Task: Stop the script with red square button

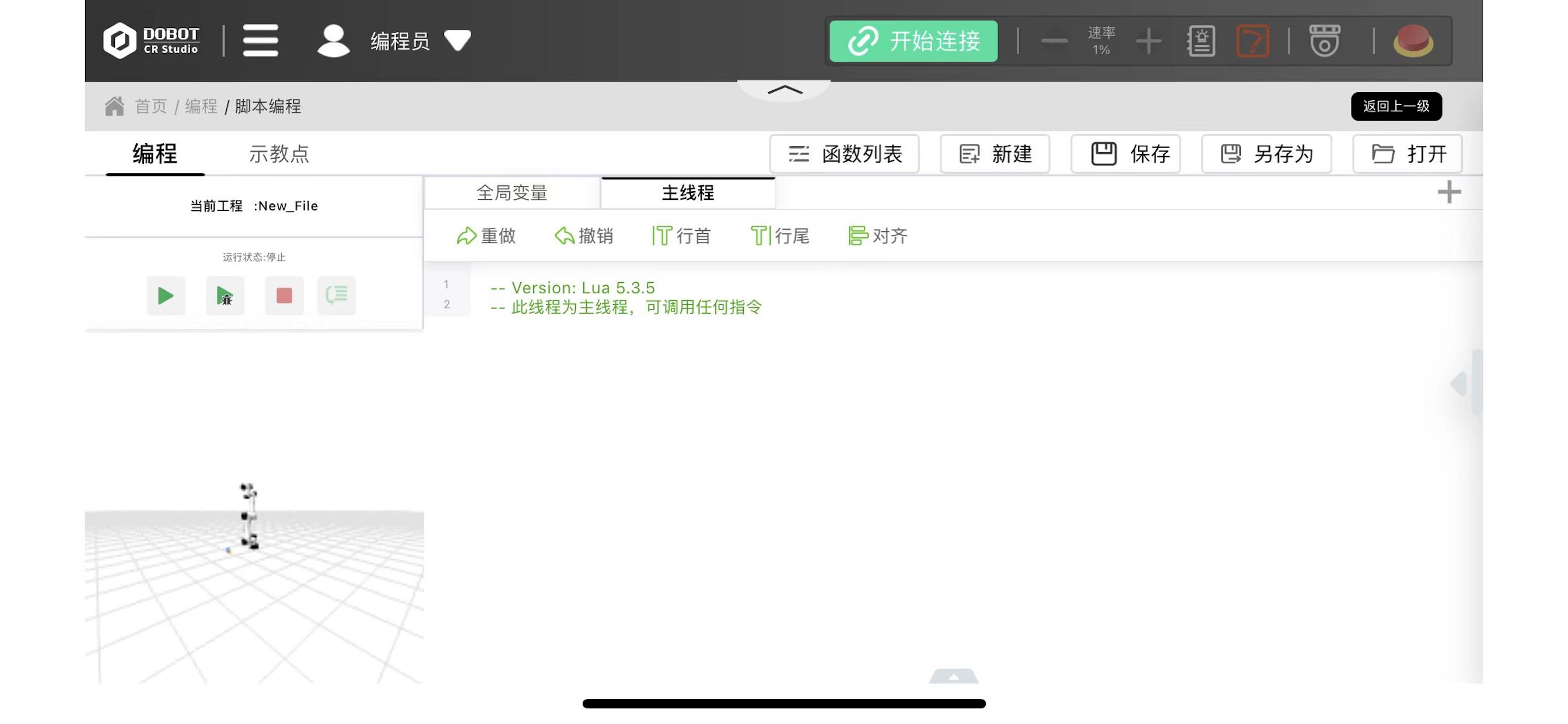Action: [x=283, y=296]
